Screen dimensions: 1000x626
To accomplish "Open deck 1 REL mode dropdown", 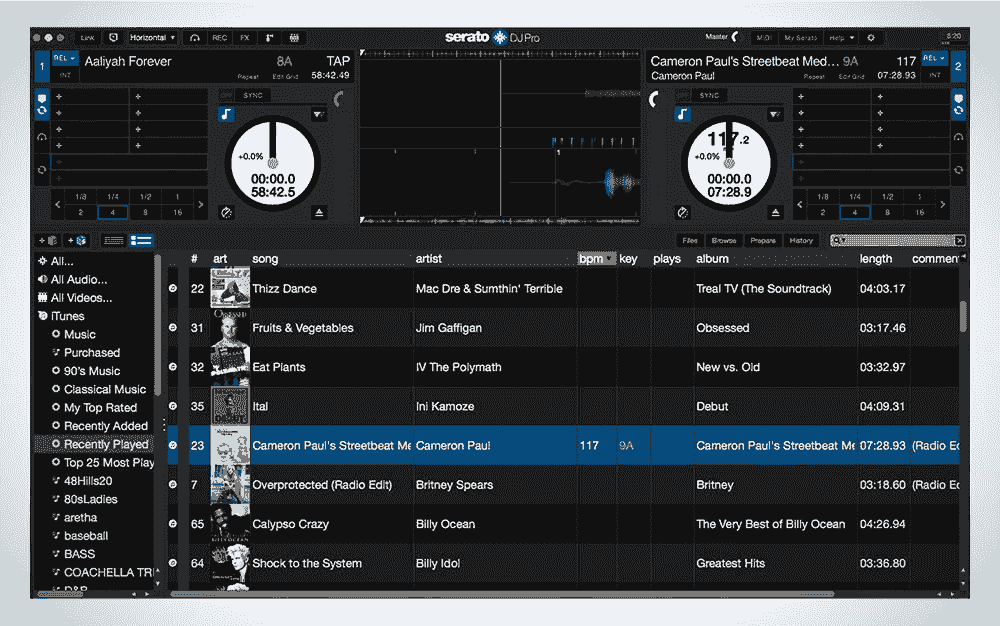I will 64,58.
